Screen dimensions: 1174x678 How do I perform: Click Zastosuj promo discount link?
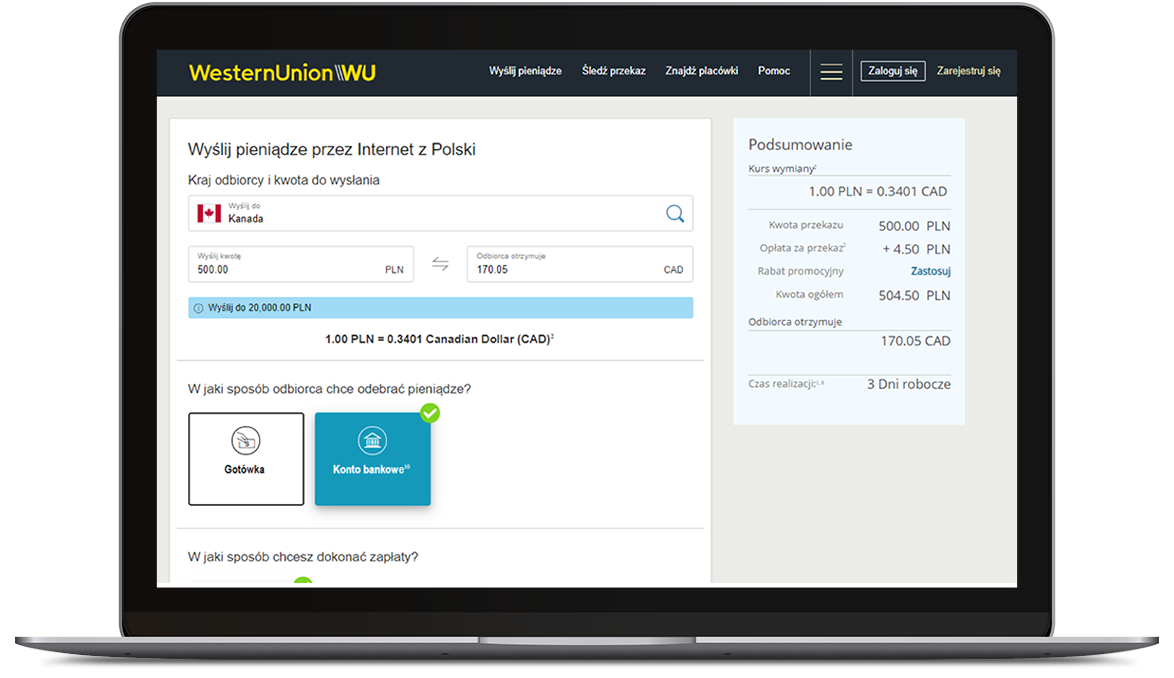click(x=930, y=271)
